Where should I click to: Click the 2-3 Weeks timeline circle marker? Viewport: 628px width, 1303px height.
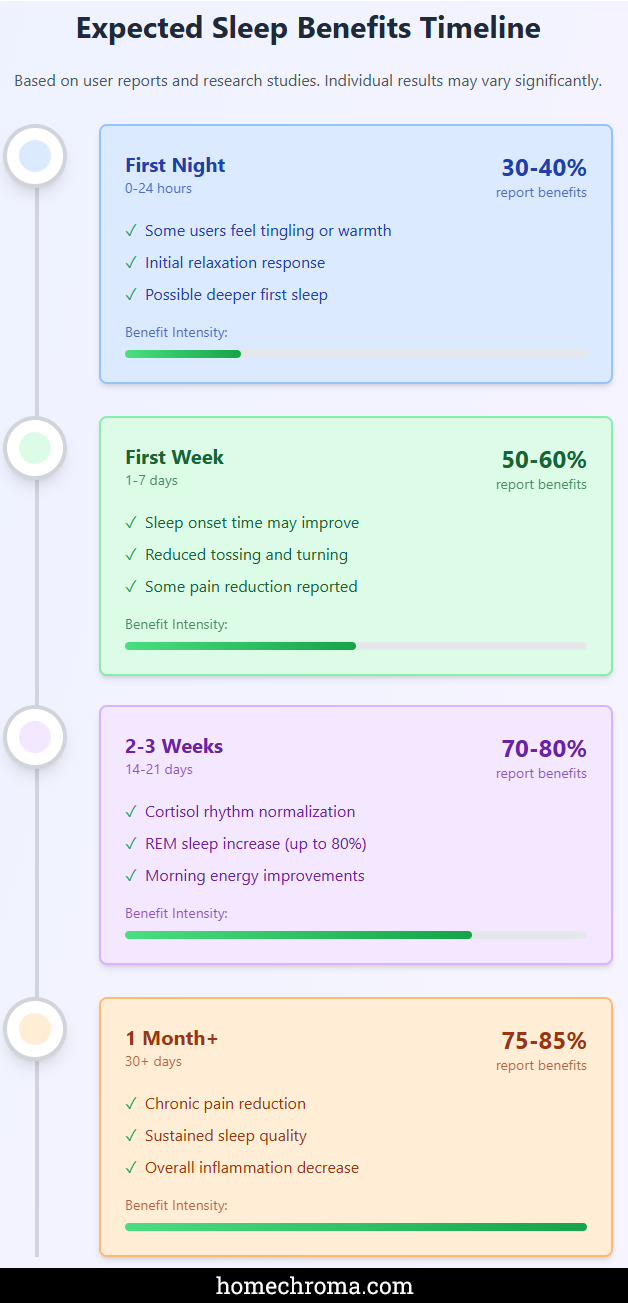35,736
